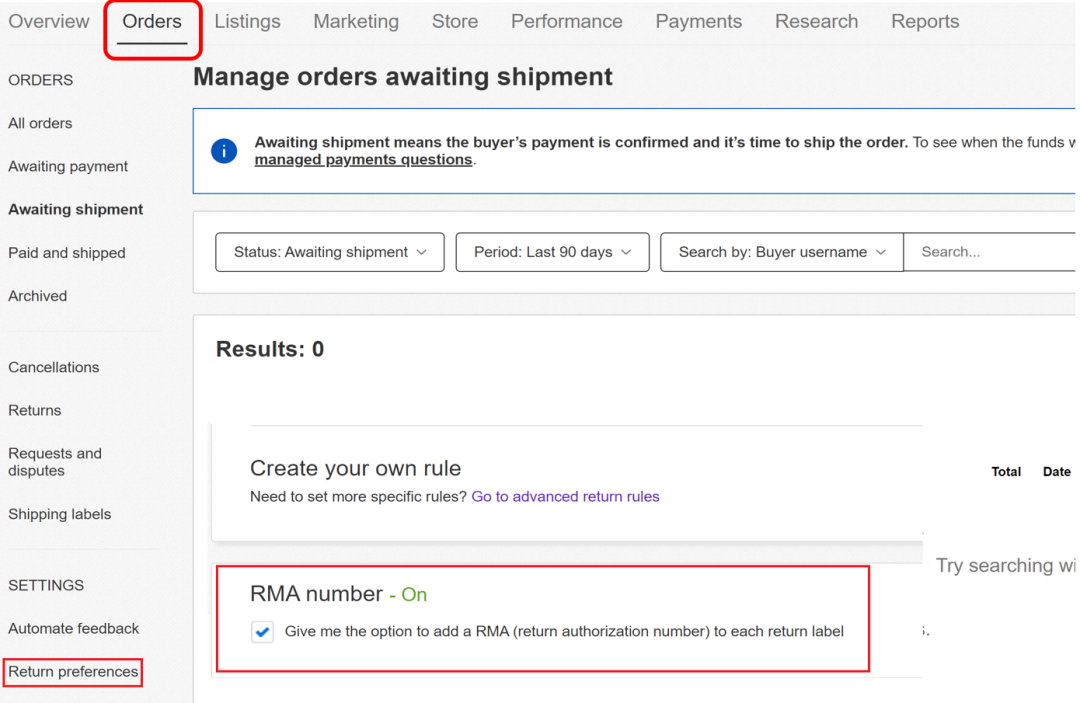Open the Cancellations page
Image resolution: width=1080 pixels, height=703 pixels.
(x=54, y=368)
